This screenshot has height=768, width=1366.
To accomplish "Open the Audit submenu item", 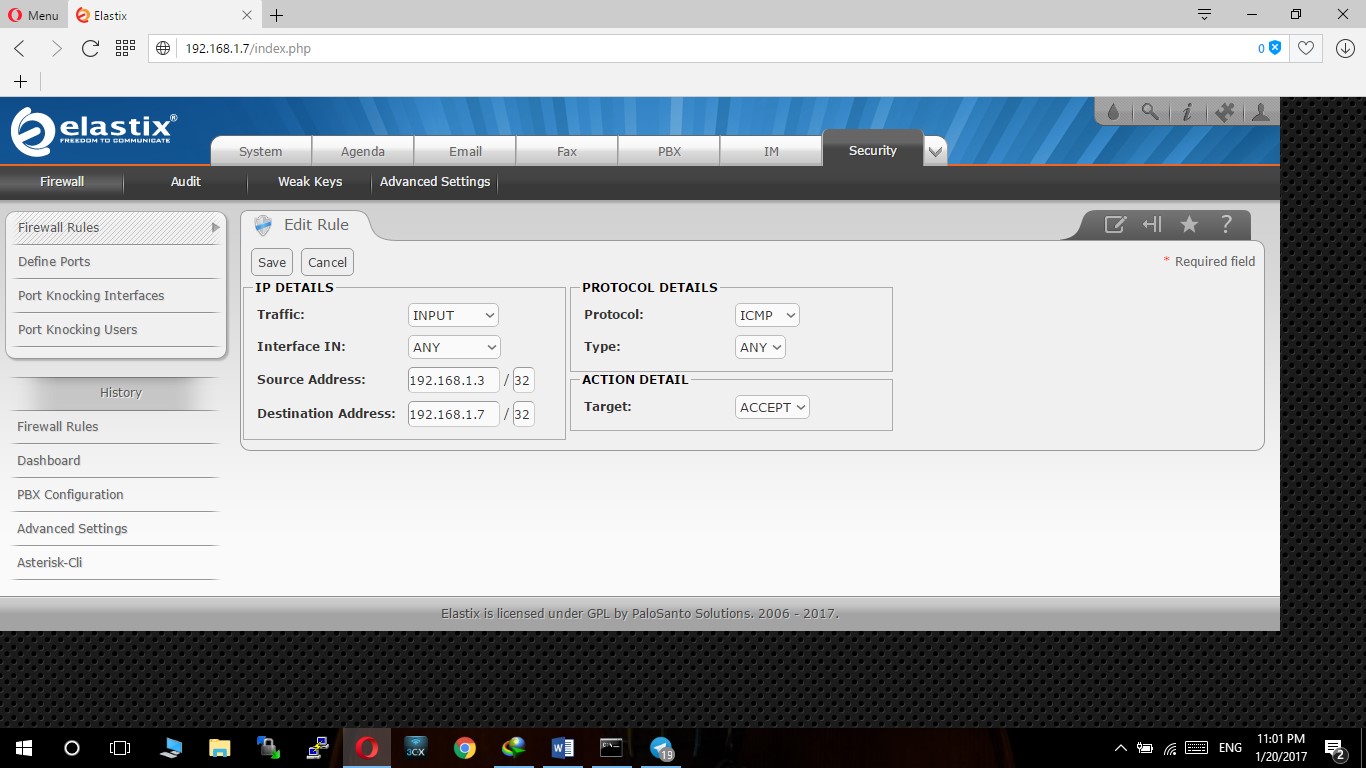I will 185,182.
